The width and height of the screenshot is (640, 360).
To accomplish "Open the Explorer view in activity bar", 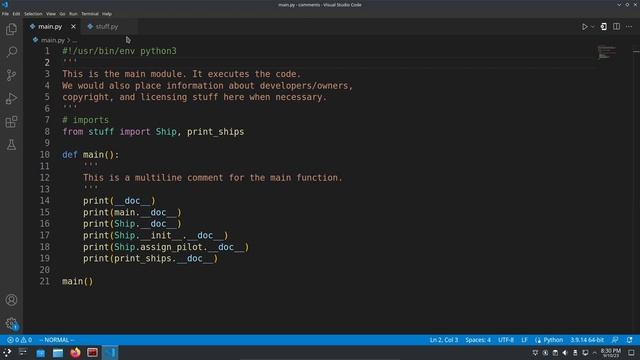I will [x=11, y=29].
